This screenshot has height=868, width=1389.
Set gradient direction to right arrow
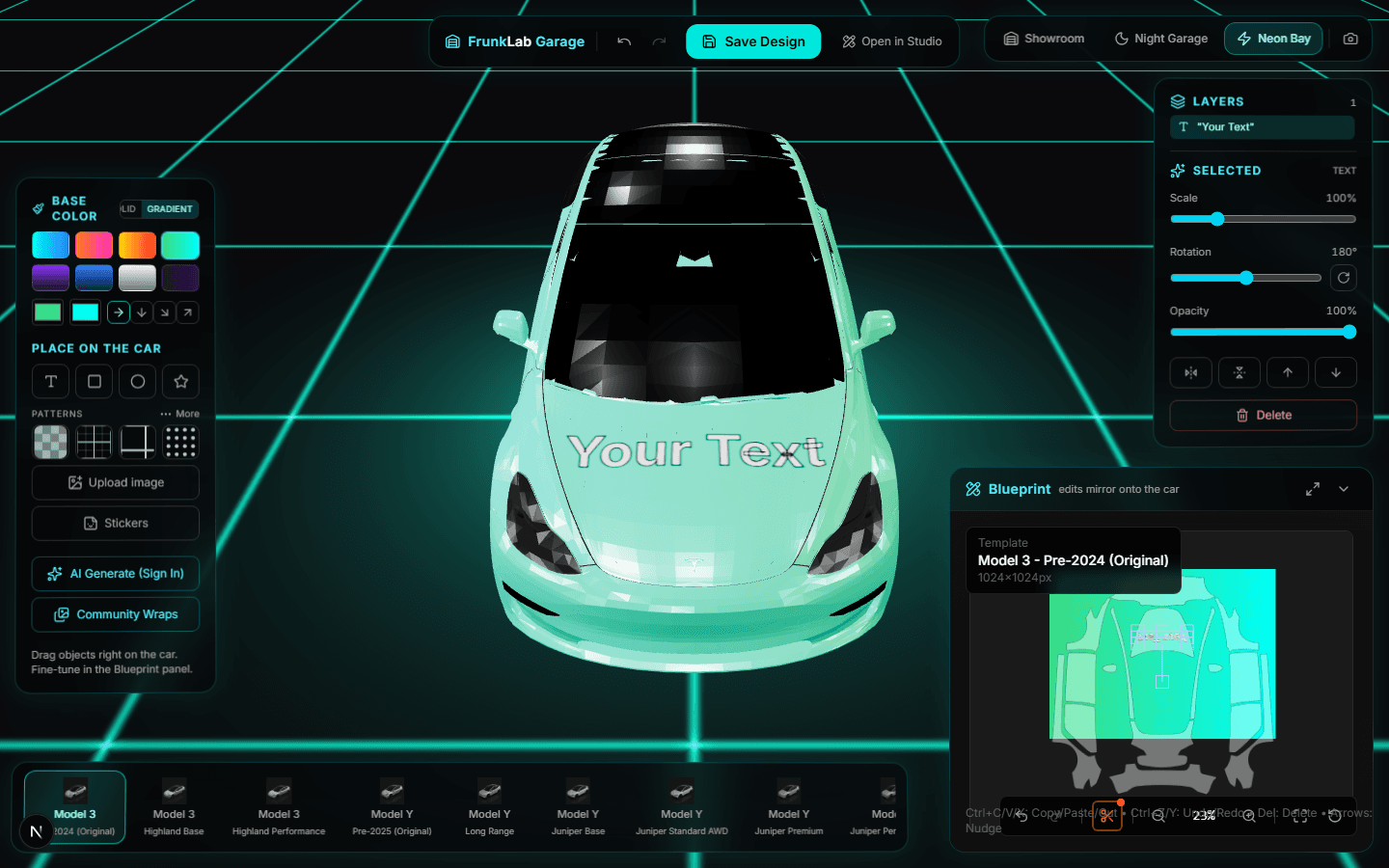coord(119,312)
